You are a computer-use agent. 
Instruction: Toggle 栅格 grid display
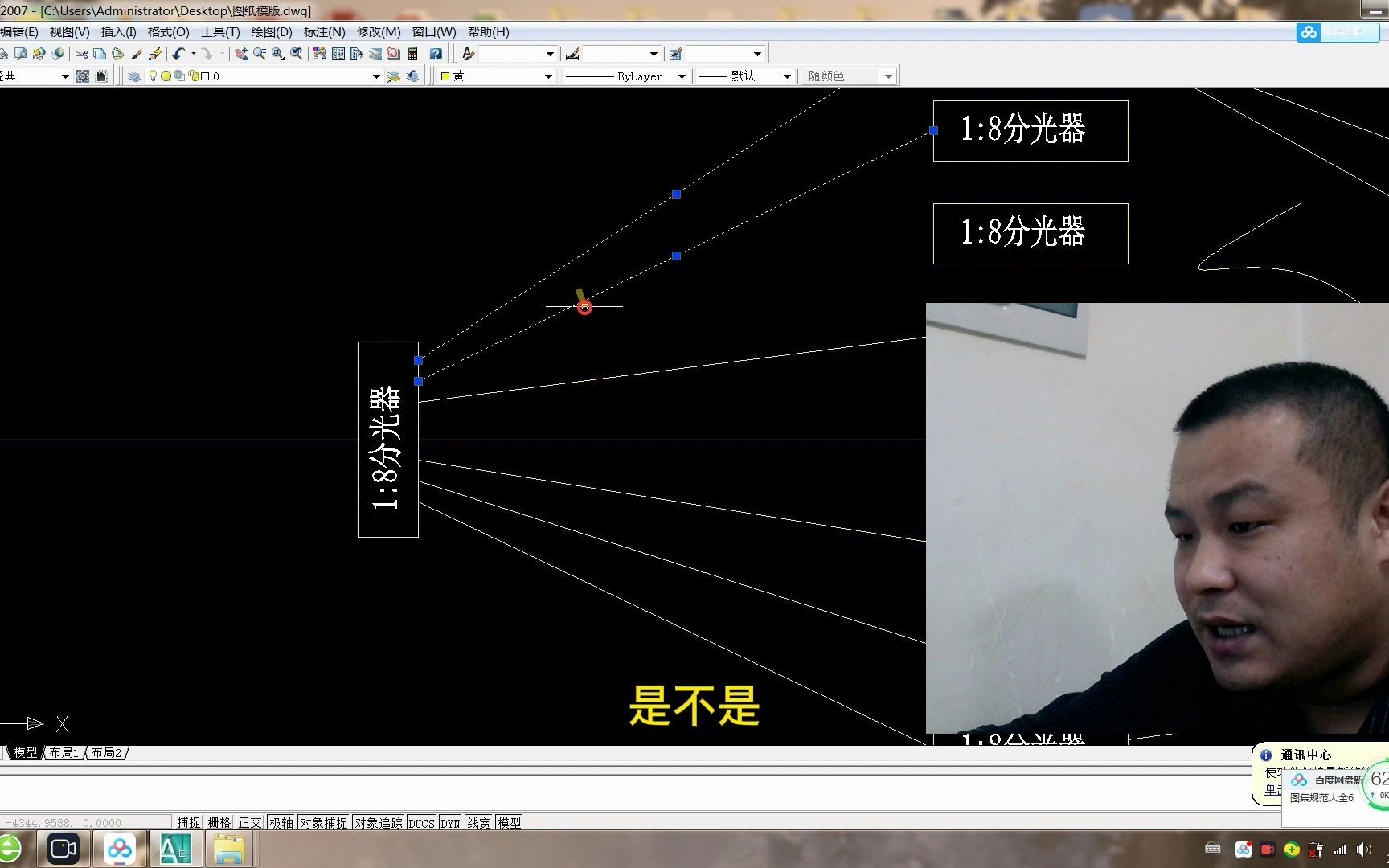point(219,822)
